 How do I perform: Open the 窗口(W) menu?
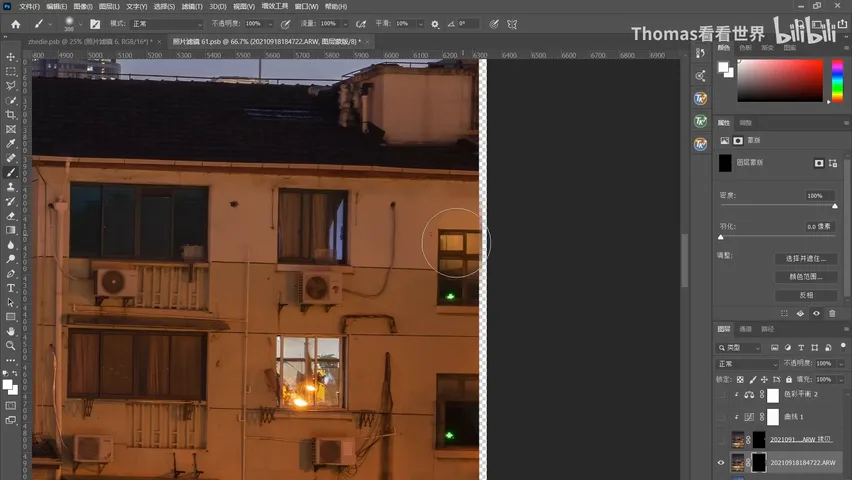[x=306, y=7]
